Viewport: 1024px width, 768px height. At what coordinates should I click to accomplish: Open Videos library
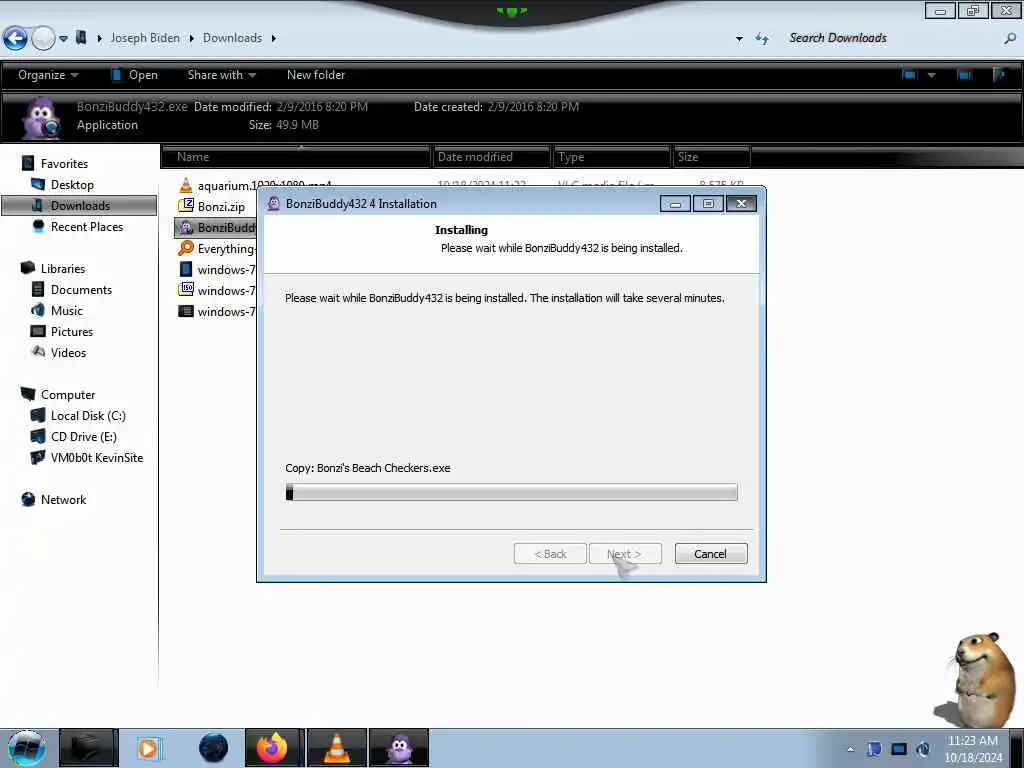click(x=68, y=353)
